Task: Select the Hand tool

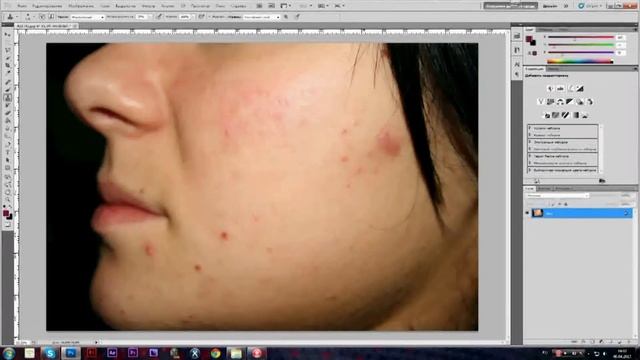Action: [7, 192]
